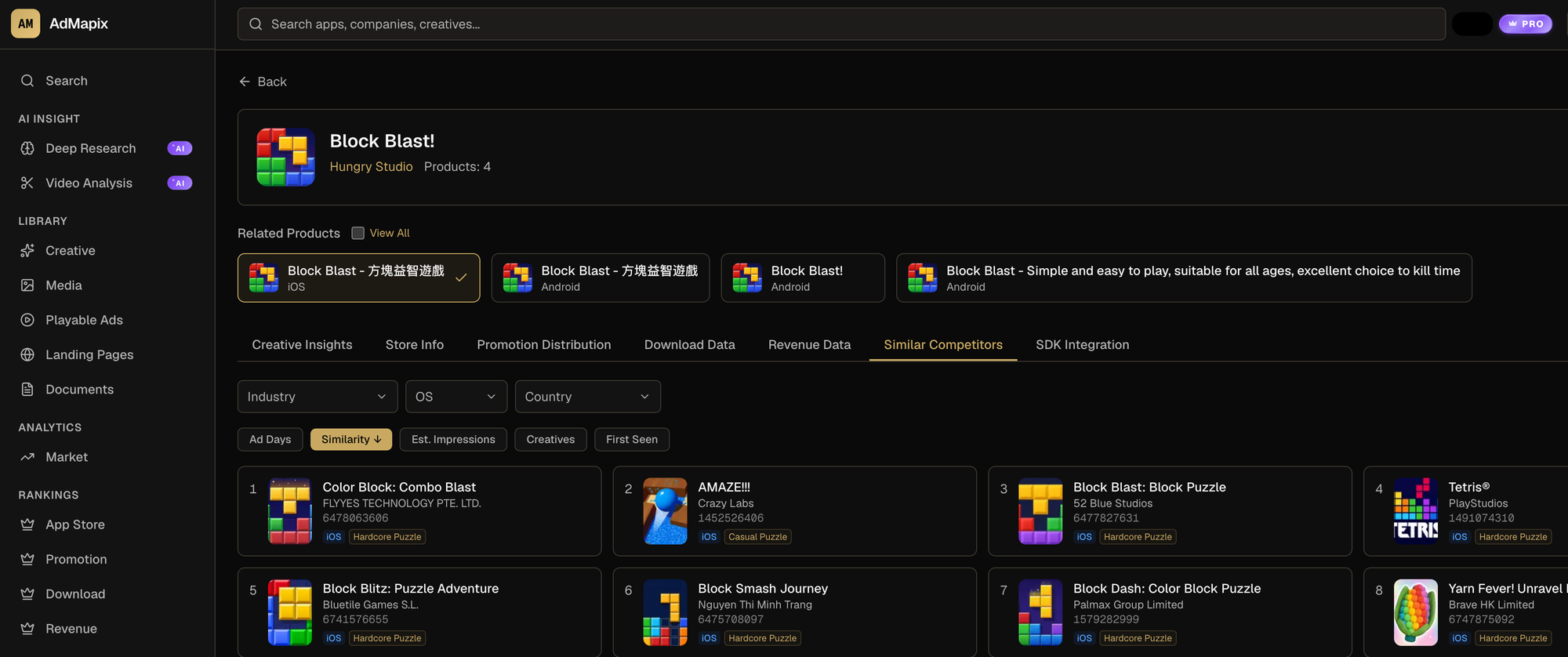The height and width of the screenshot is (657, 1568).
Task: Open the Hungry Studio company link
Action: [371, 167]
